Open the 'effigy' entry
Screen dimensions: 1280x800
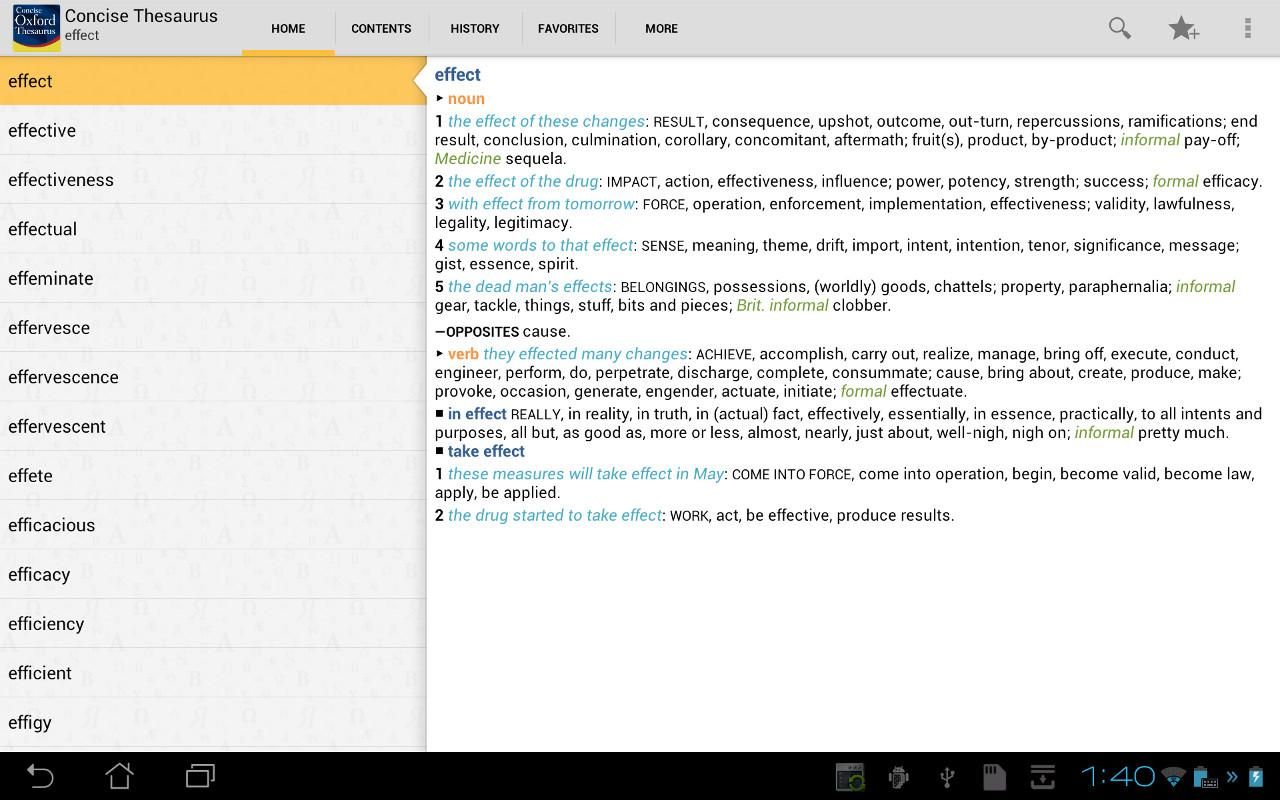(30, 722)
